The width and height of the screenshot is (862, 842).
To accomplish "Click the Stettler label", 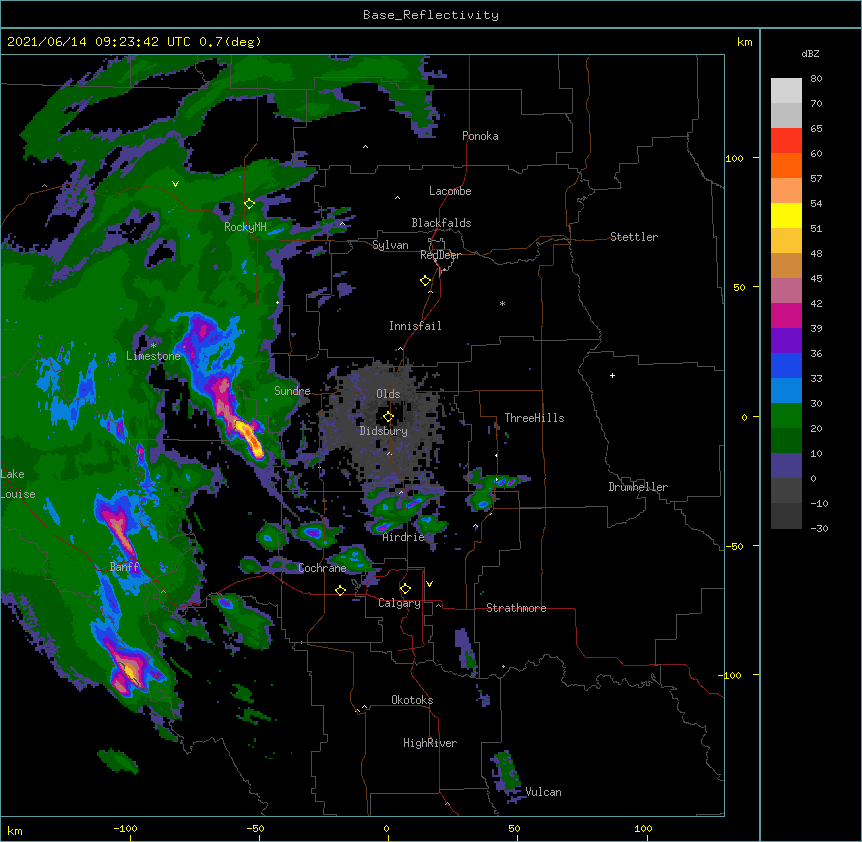I will [634, 237].
